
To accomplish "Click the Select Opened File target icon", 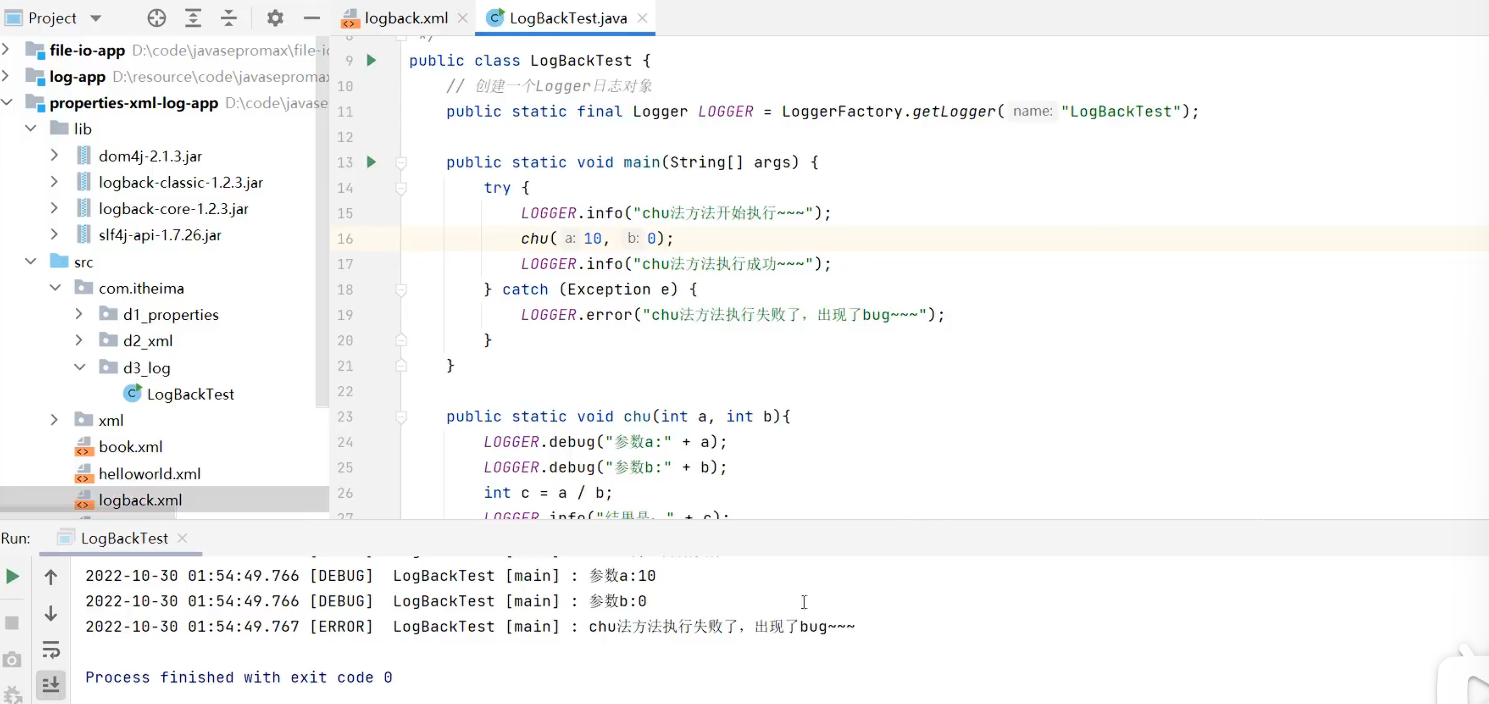I will coord(157,18).
